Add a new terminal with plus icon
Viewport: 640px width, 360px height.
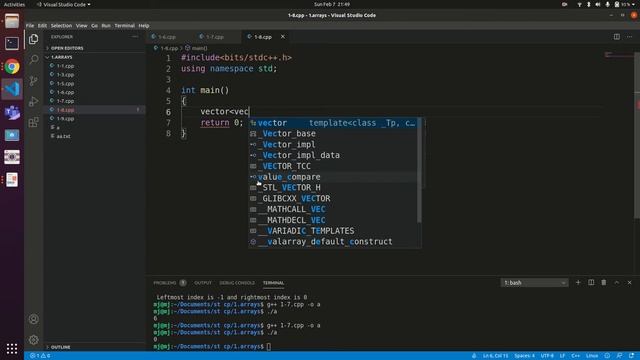(x=578, y=282)
